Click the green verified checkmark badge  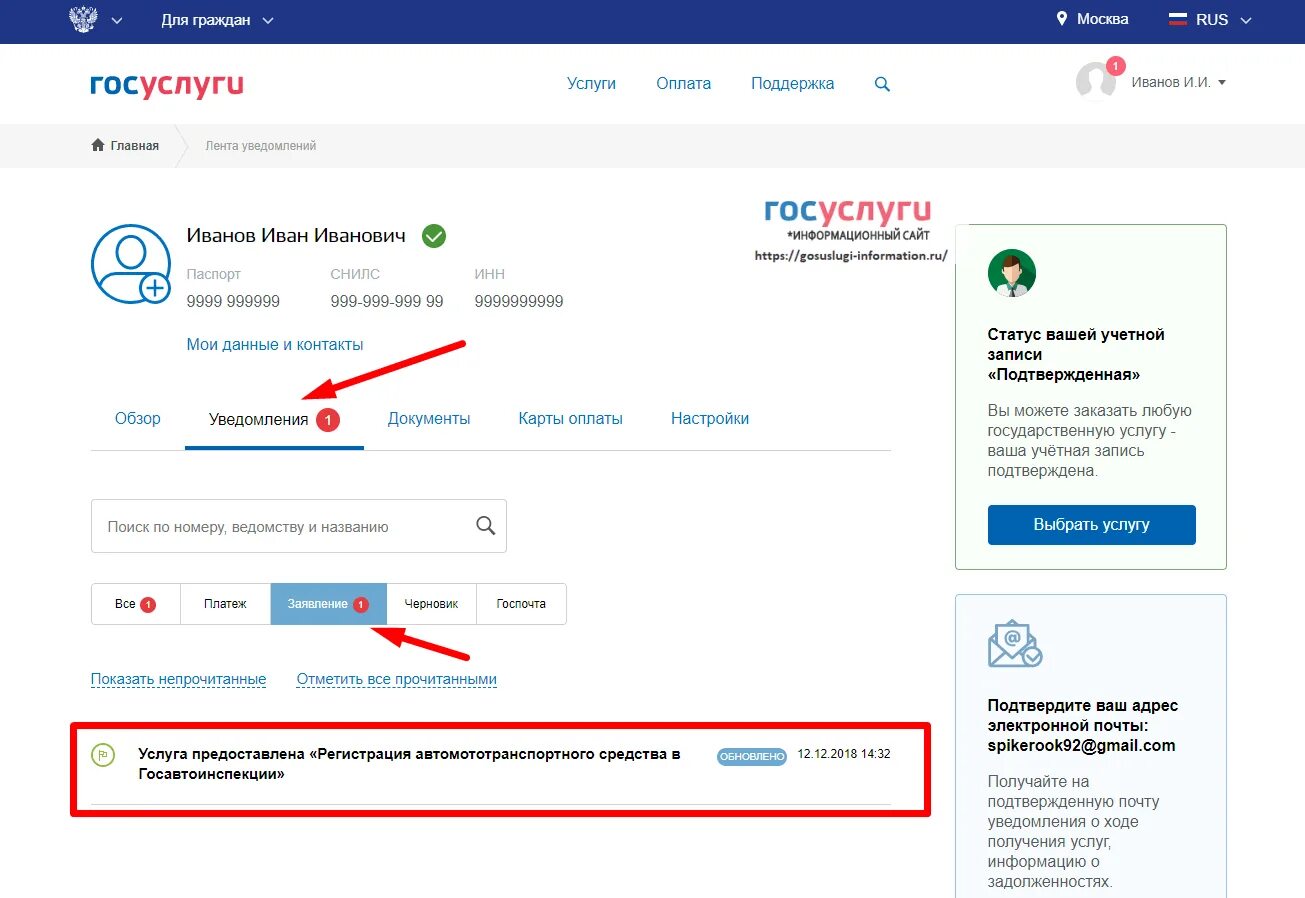434,236
